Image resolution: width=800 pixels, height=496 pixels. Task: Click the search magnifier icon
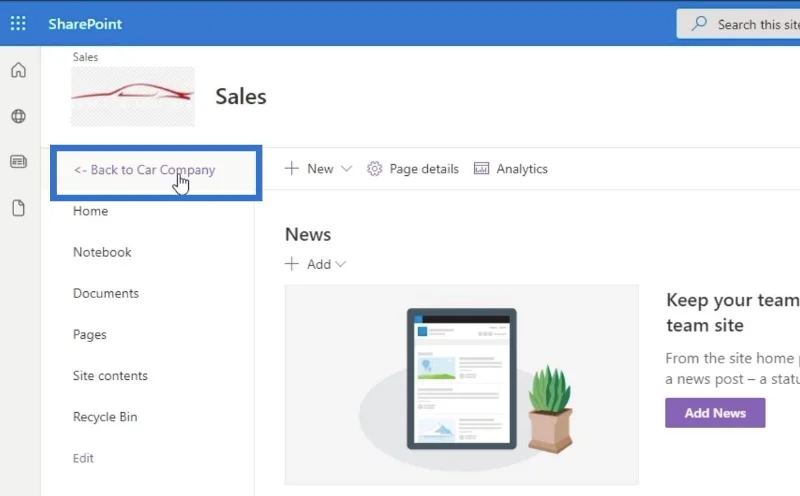[699, 23]
